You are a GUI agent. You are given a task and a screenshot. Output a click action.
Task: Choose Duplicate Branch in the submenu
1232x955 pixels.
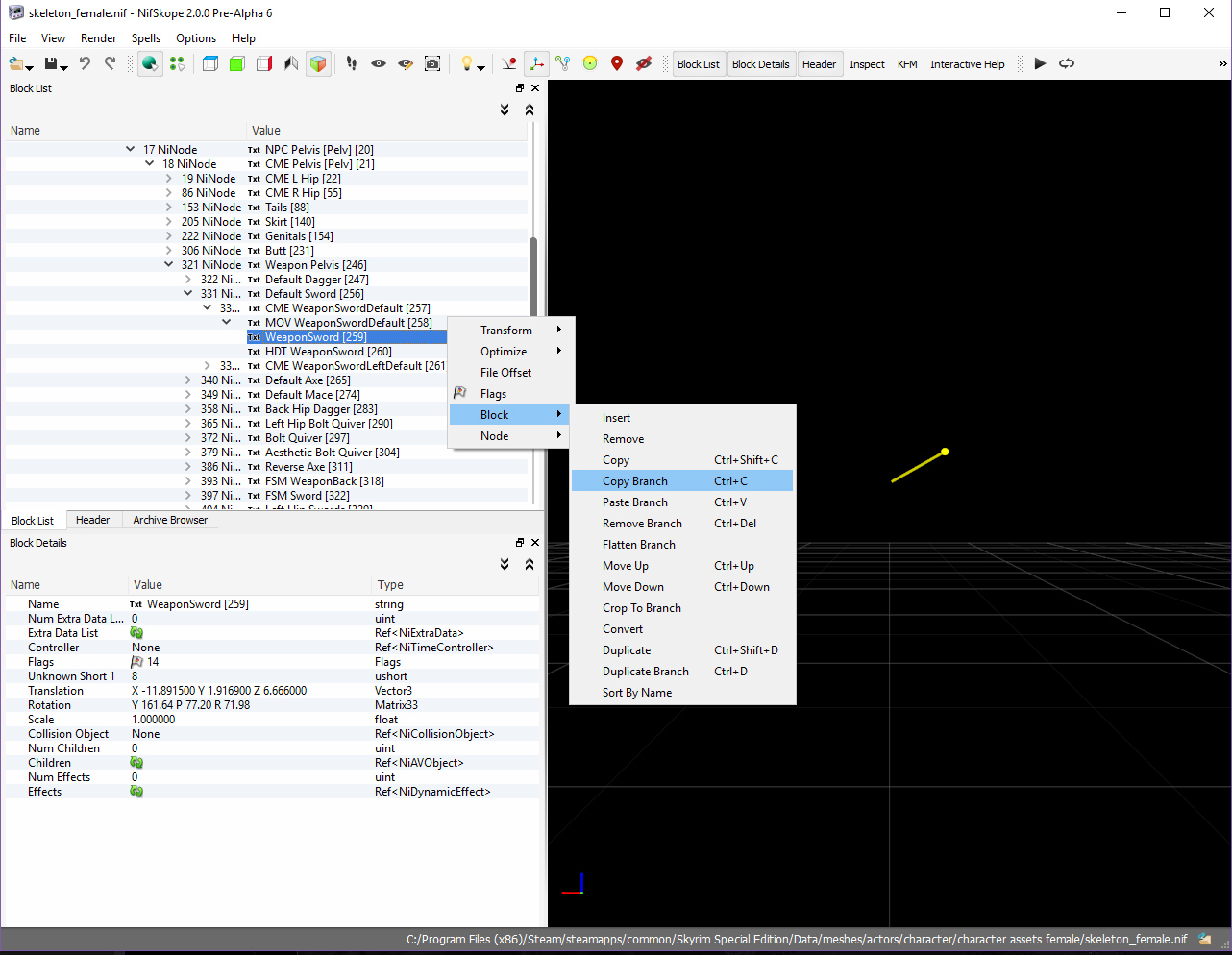click(x=682, y=672)
